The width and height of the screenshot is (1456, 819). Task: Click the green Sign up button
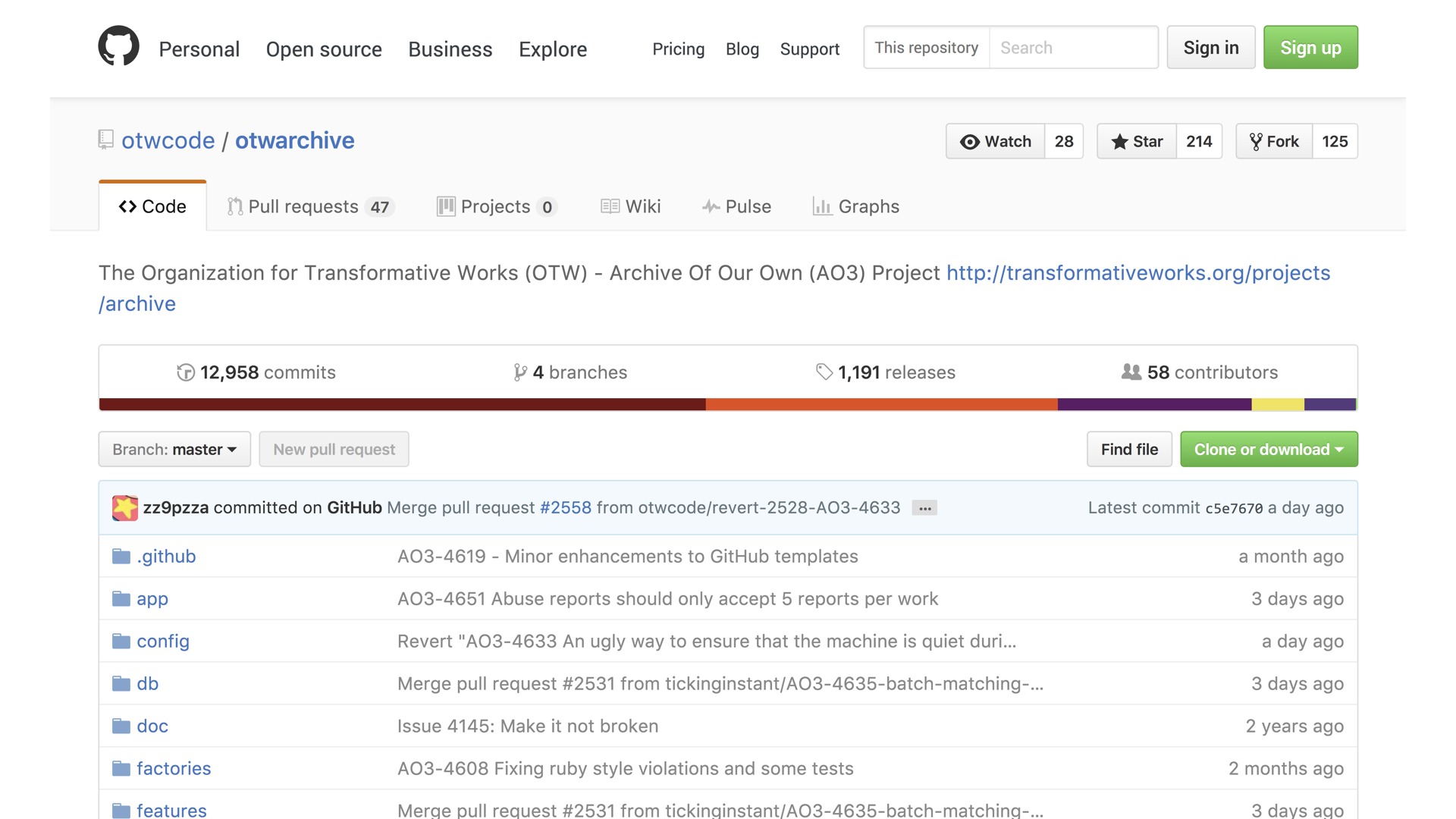coord(1310,47)
